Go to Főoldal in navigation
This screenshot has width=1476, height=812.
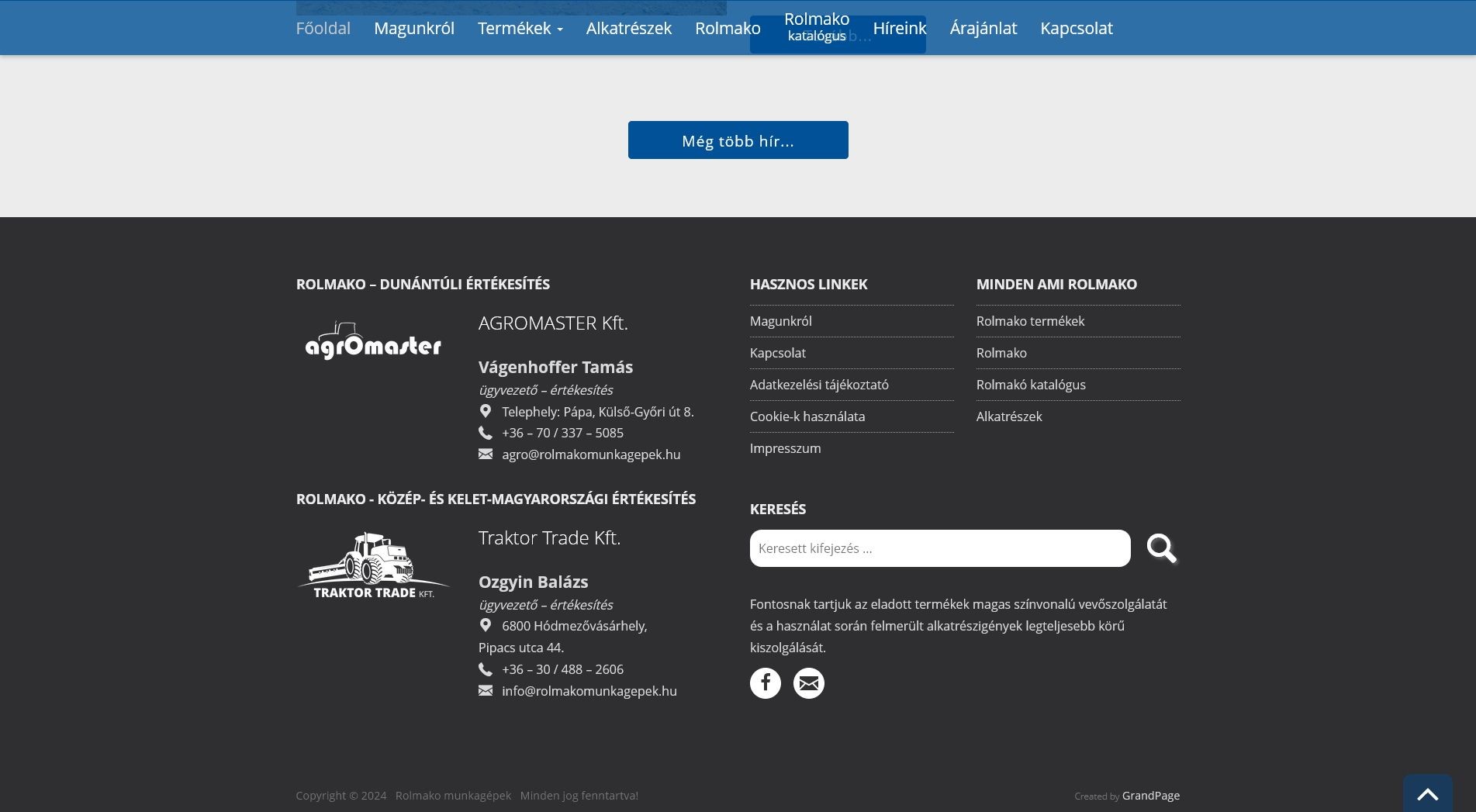(323, 28)
